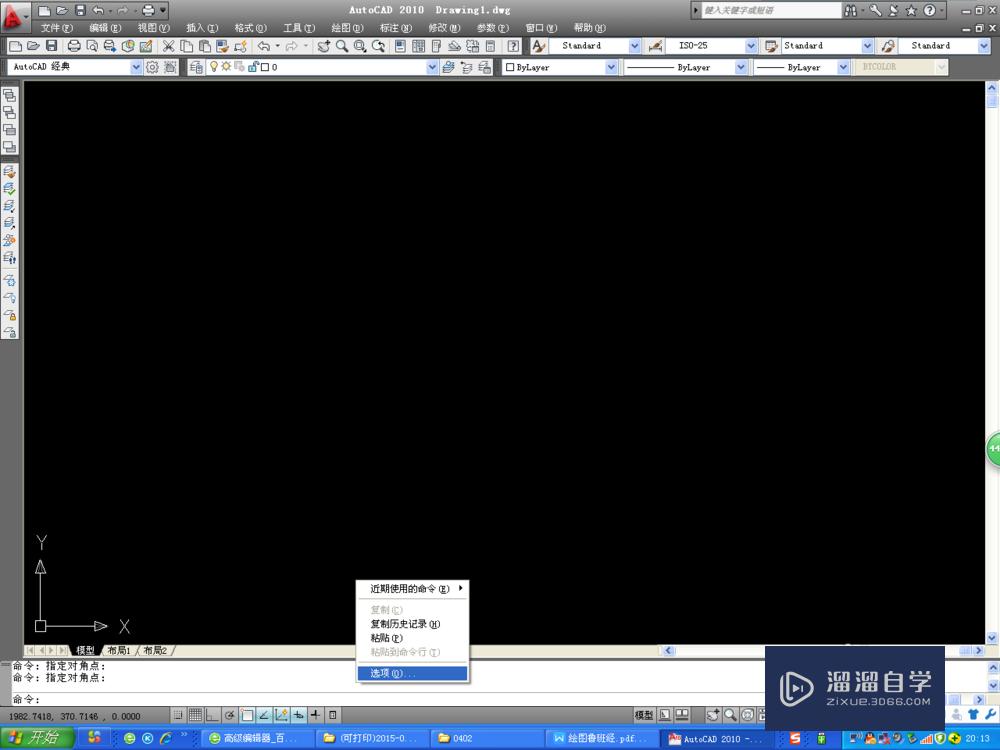The height and width of the screenshot is (750, 1000).
Task: Expand the AutoCAD 经典 workspace dropdown
Action: 136,67
